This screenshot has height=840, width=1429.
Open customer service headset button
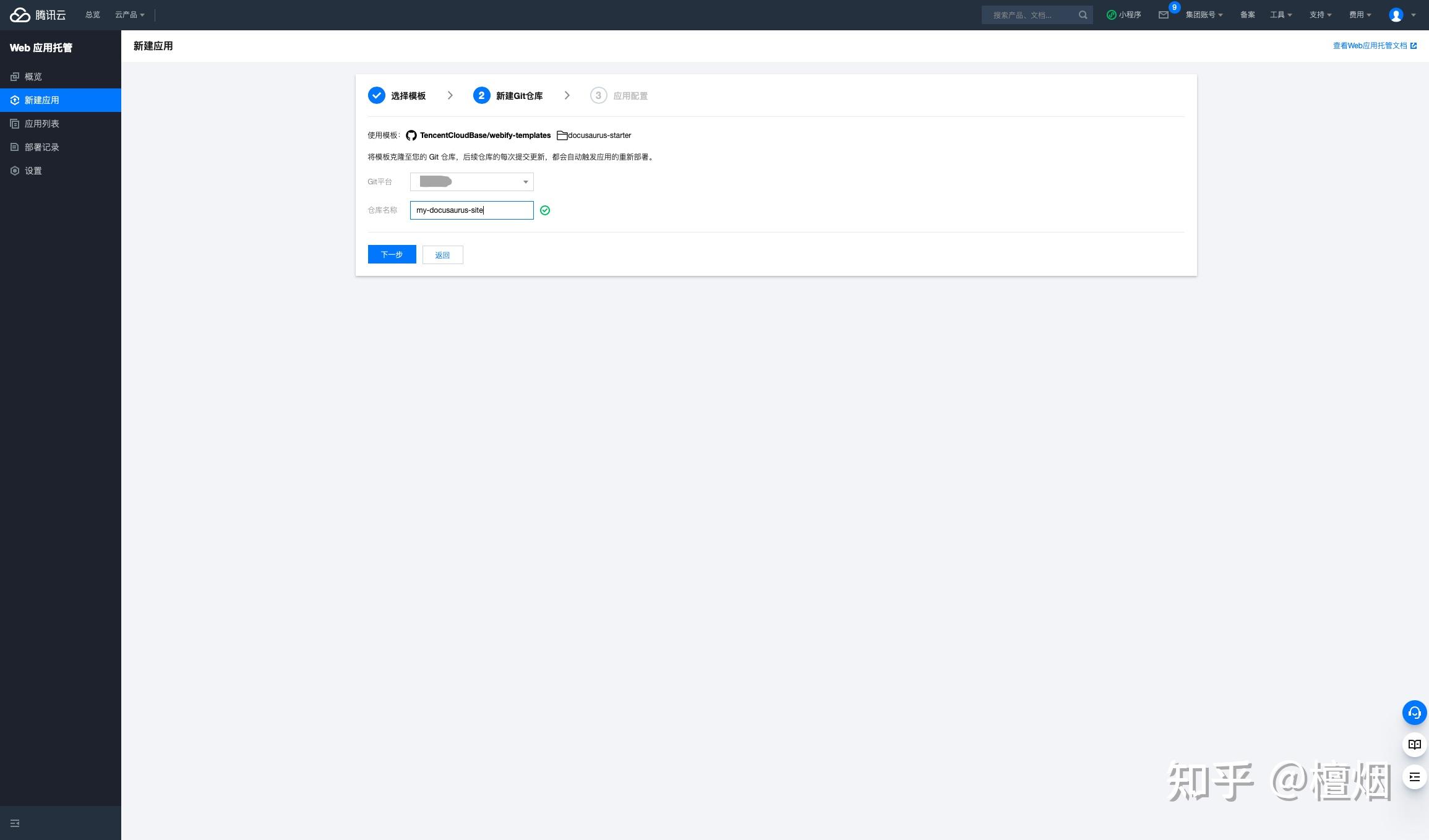click(x=1414, y=713)
